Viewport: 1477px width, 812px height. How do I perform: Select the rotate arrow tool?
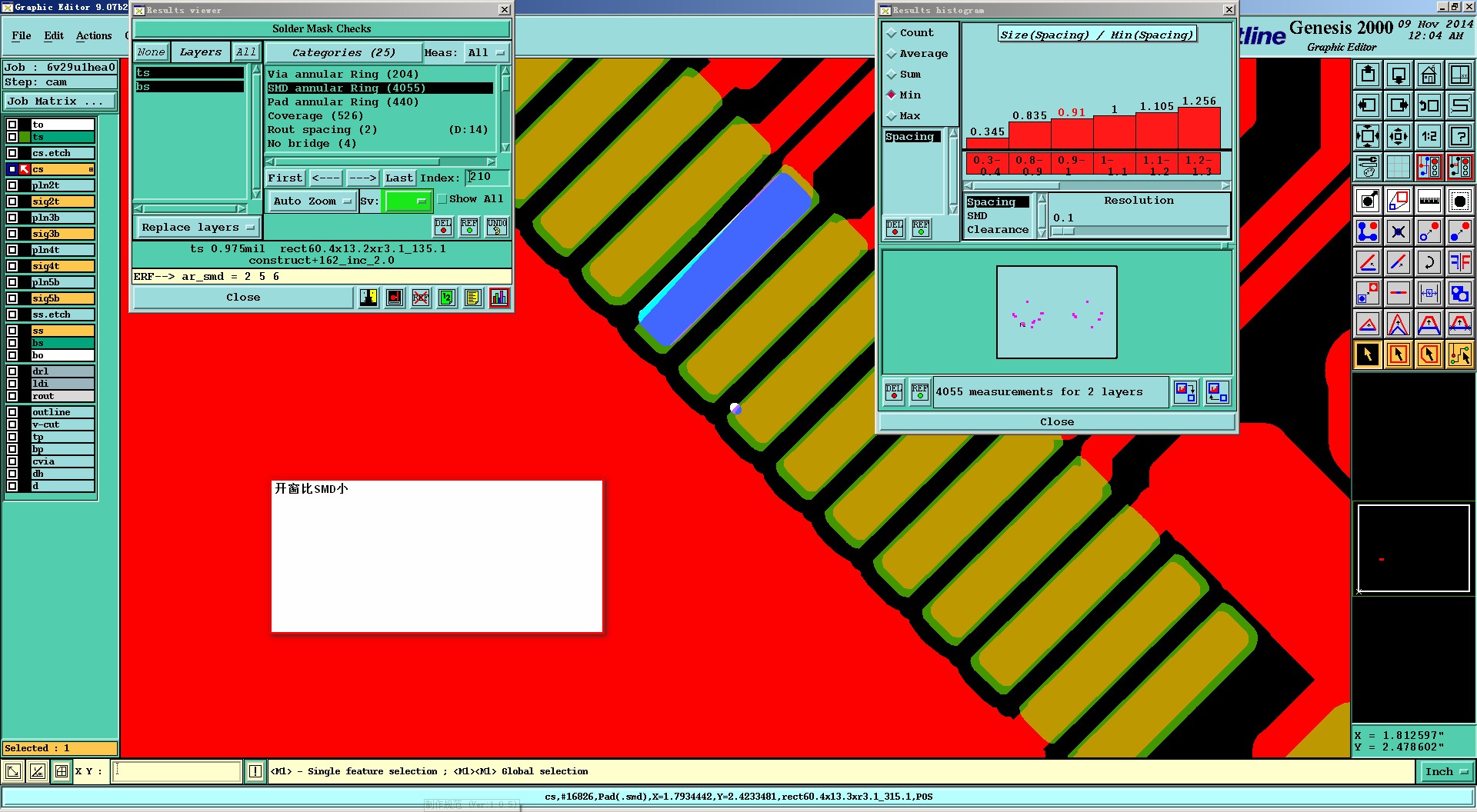coord(1429,262)
